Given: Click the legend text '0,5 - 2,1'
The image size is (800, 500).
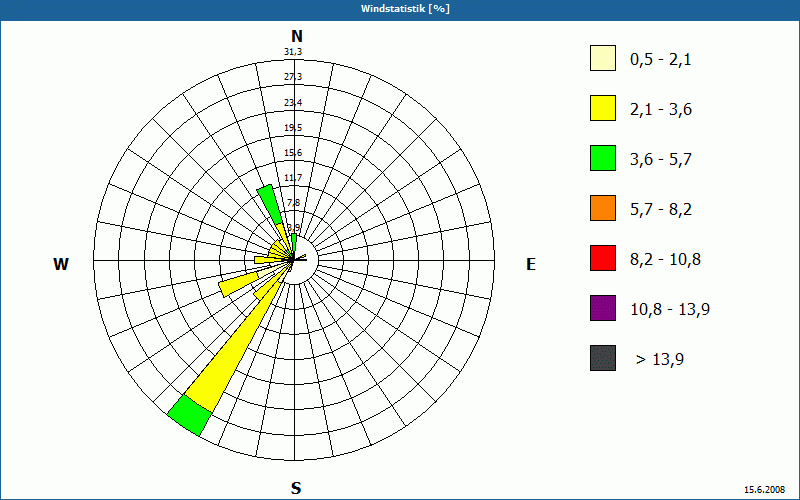Looking at the screenshot, I should [661, 60].
